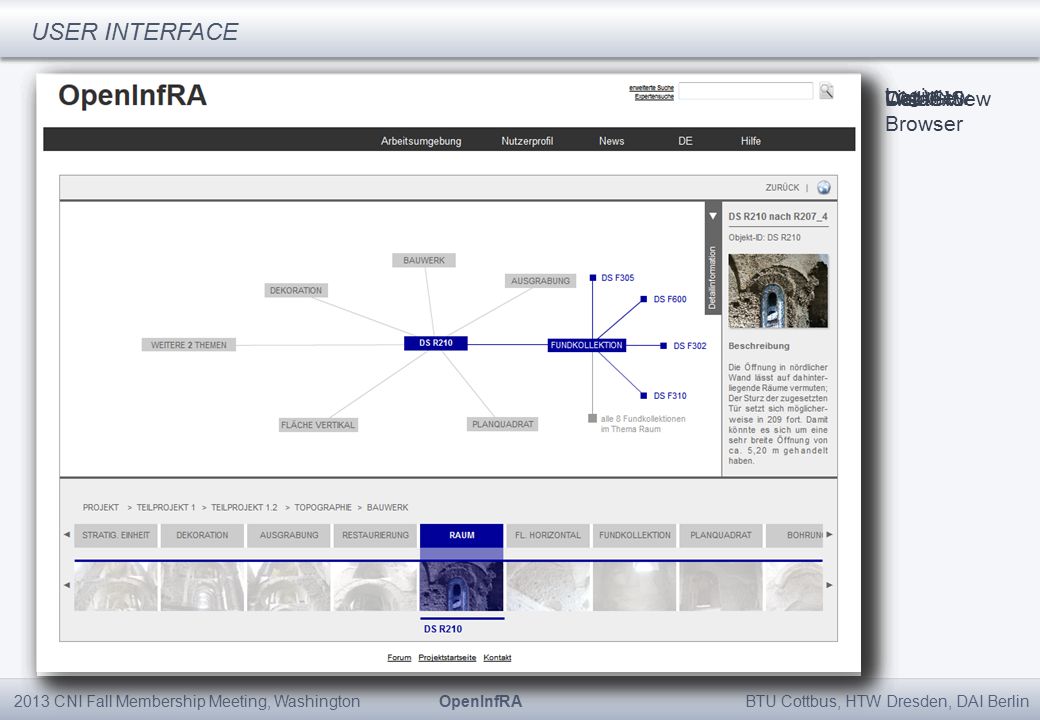Select the DEKORATION graph node
The width and height of the screenshot is (1040, 720).
point(296,290)
